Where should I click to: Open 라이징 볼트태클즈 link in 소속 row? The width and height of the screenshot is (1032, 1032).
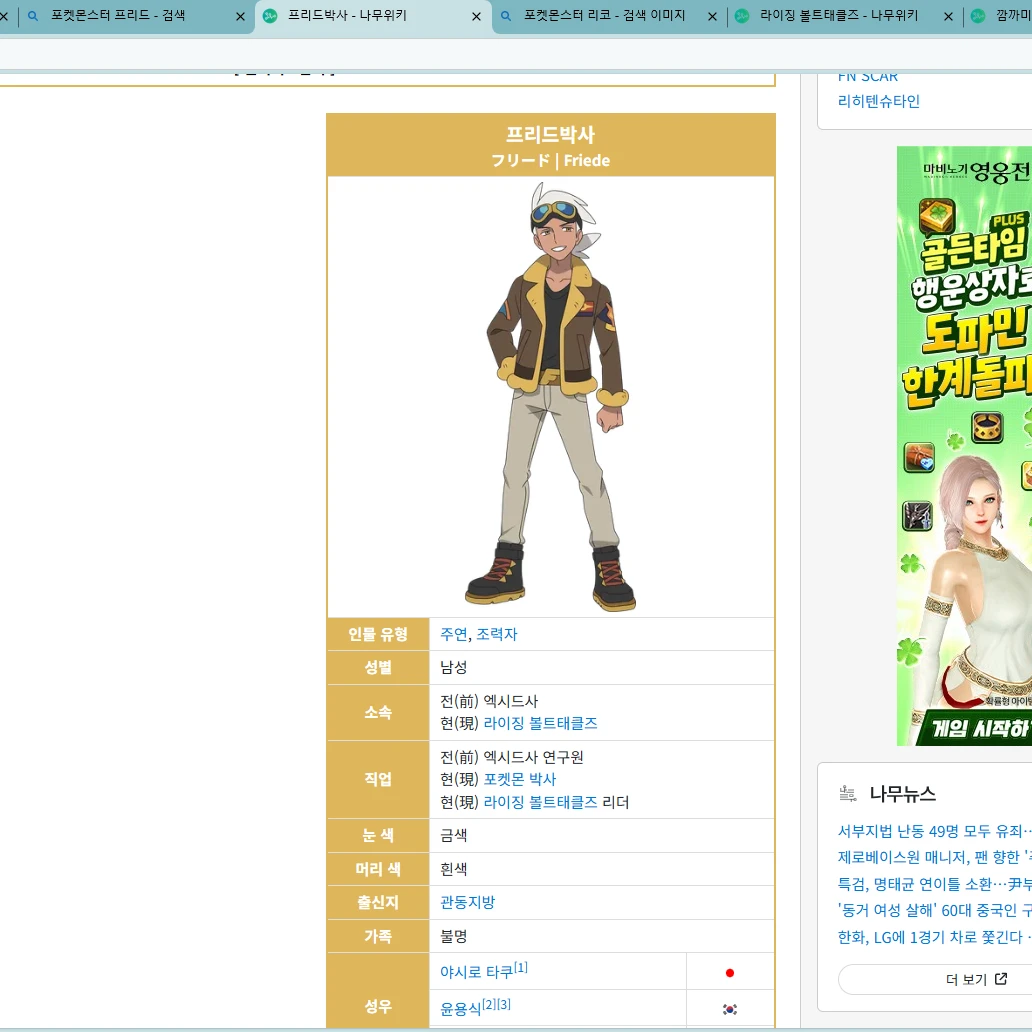coord(540,723)
